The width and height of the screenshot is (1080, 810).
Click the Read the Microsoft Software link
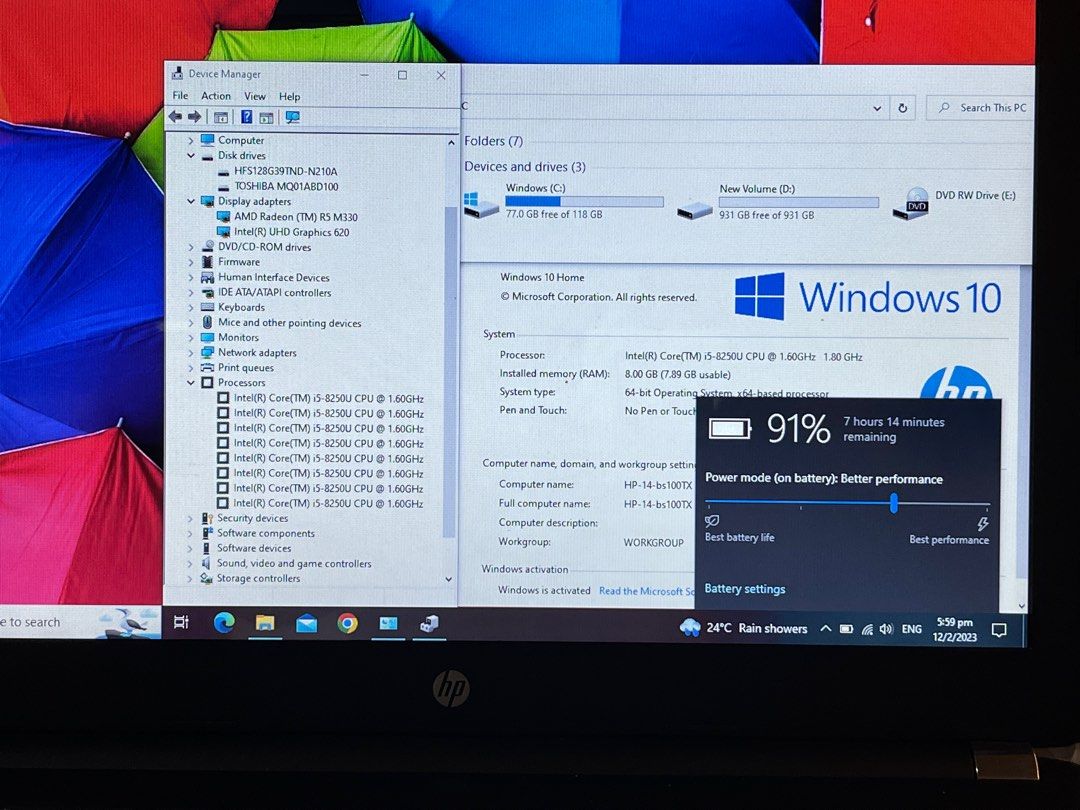coord(645,591)
